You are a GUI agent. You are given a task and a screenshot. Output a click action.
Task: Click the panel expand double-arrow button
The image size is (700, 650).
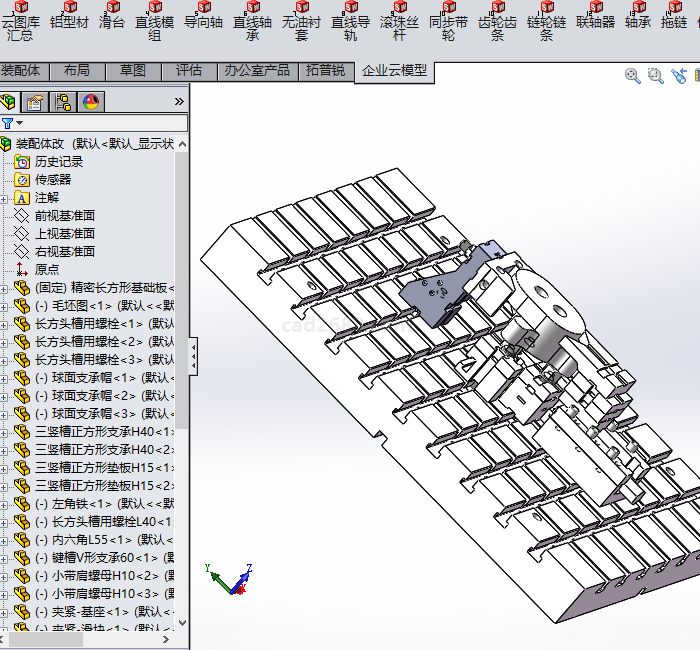pyautogui.click(x=179, y=101)
